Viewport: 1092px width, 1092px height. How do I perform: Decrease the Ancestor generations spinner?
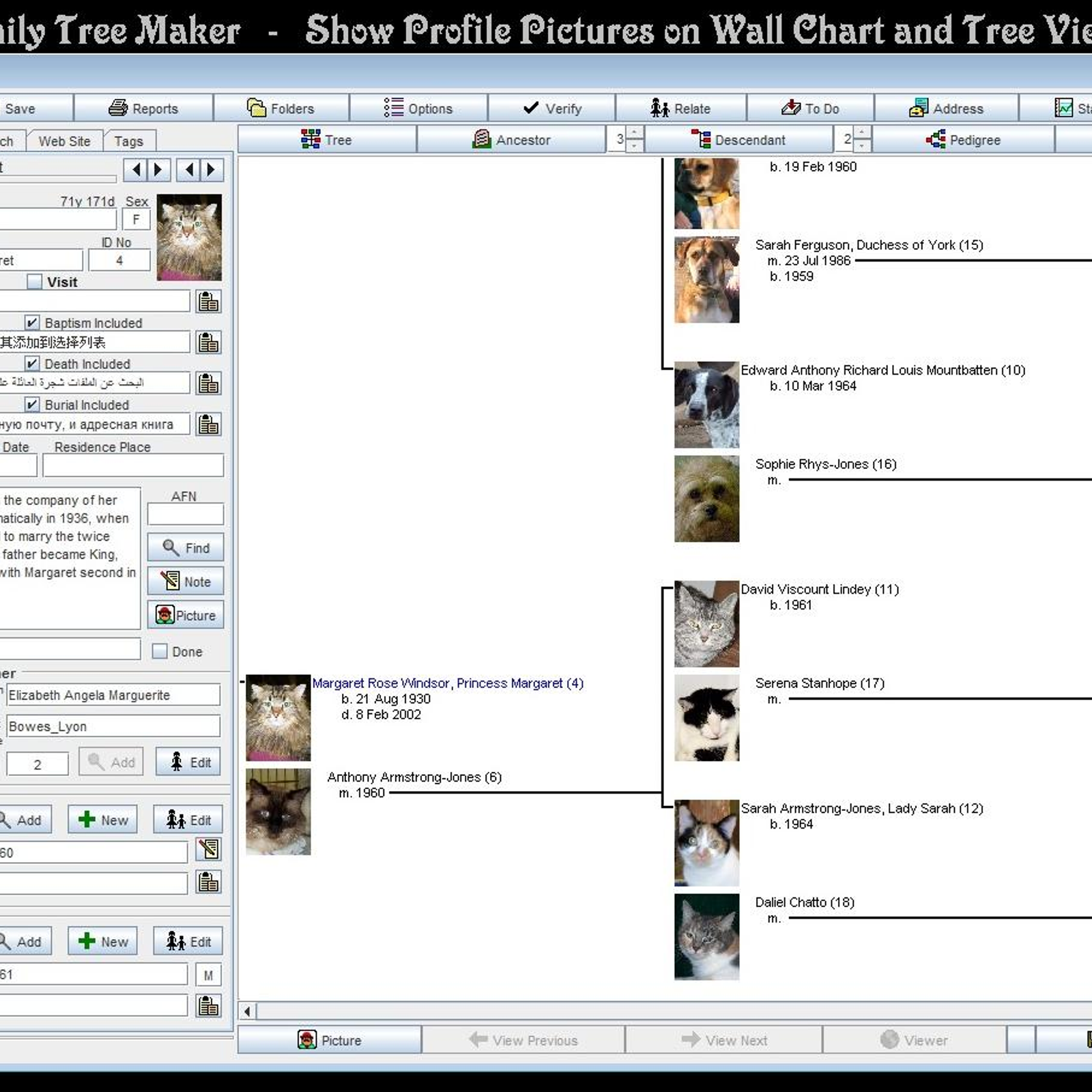tap(635, 145)
